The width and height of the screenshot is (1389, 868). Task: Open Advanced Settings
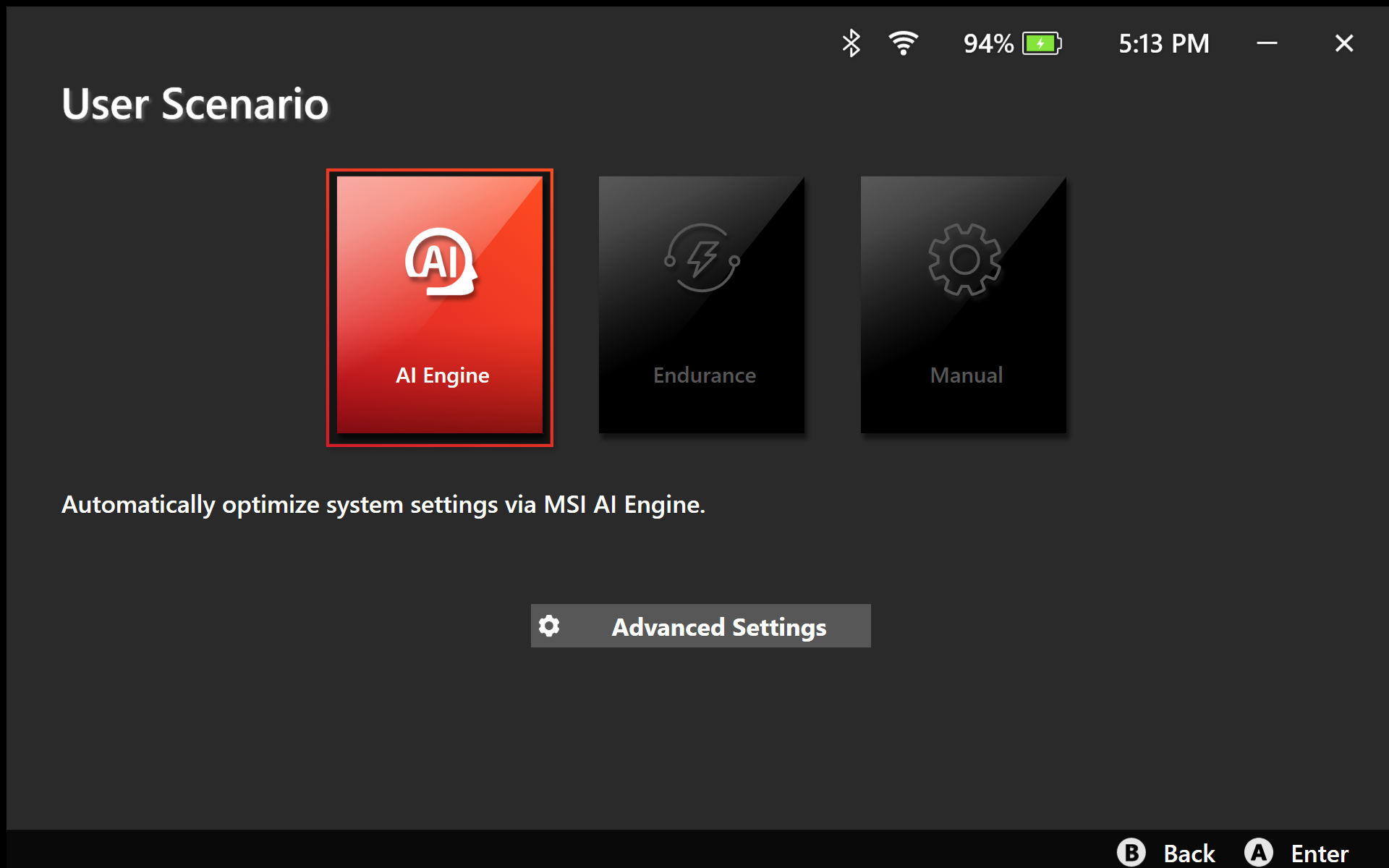click(718, 627)
